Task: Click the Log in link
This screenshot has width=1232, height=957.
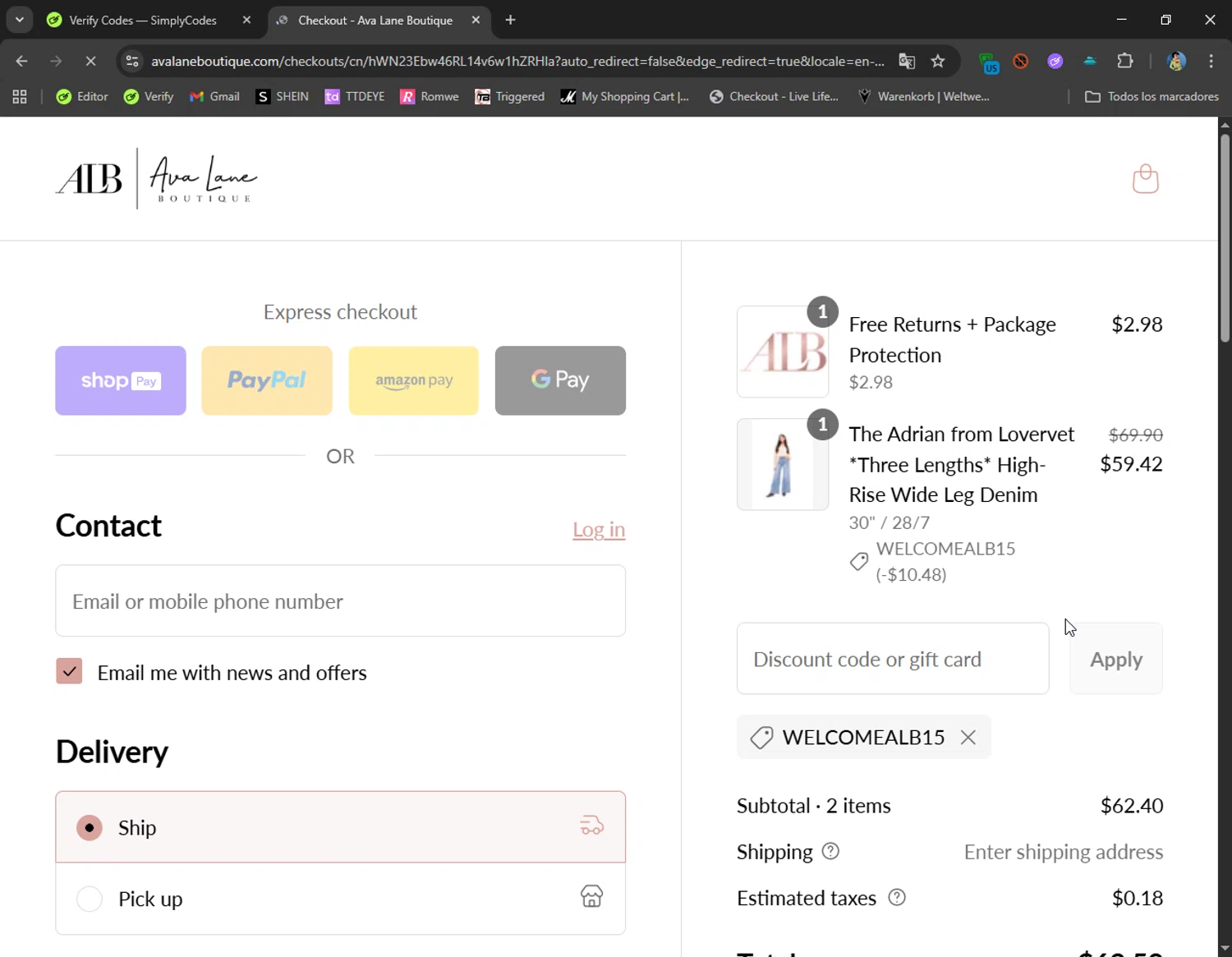Action: click(599, 530)
